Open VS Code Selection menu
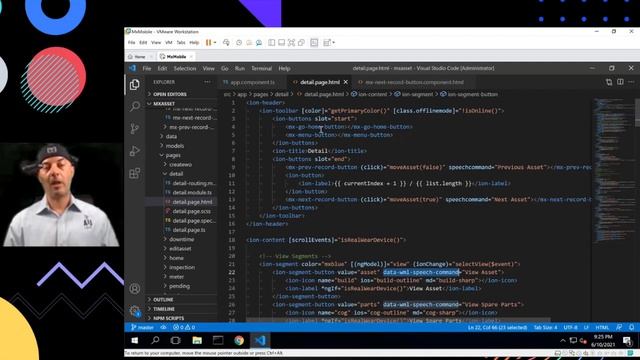Viewport: 640px width, 360px height. tap(185, 69)
